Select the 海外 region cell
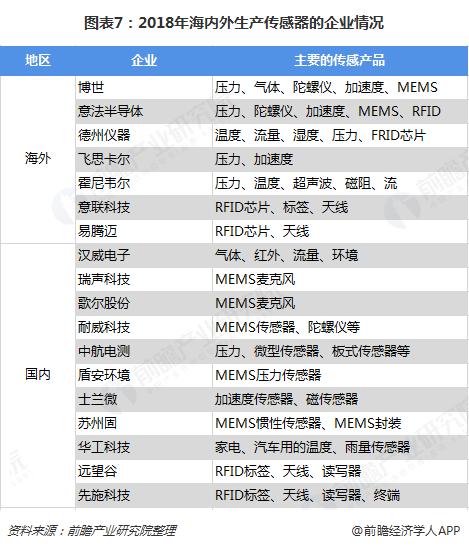Screen dimensions: 469x549 point(38,159)
